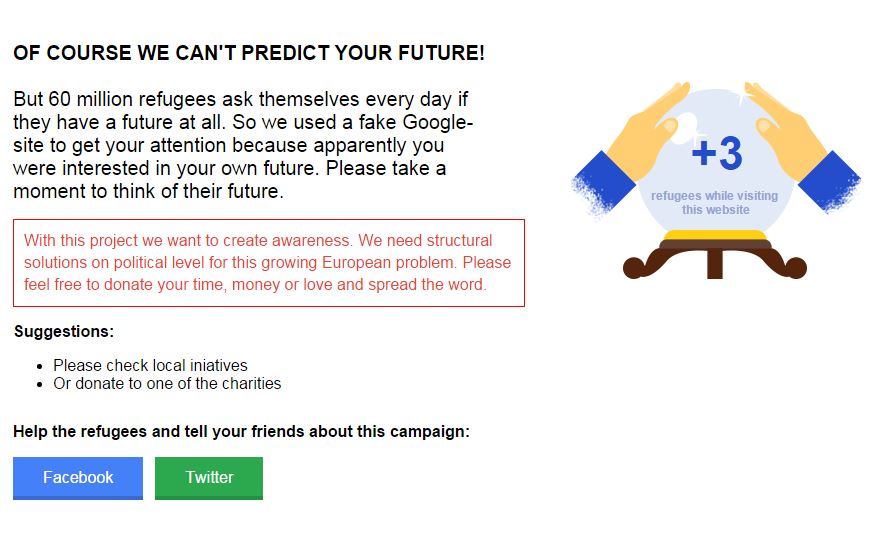Click the crystal ball's +3 counter
Screen dimensions: 876x548
coord(716,154)
